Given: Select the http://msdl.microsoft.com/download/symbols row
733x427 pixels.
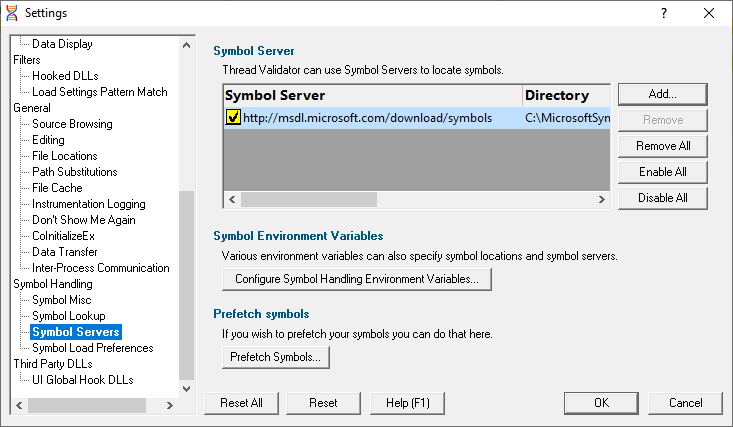Looking at the screenshot, I should click(417, 118).
